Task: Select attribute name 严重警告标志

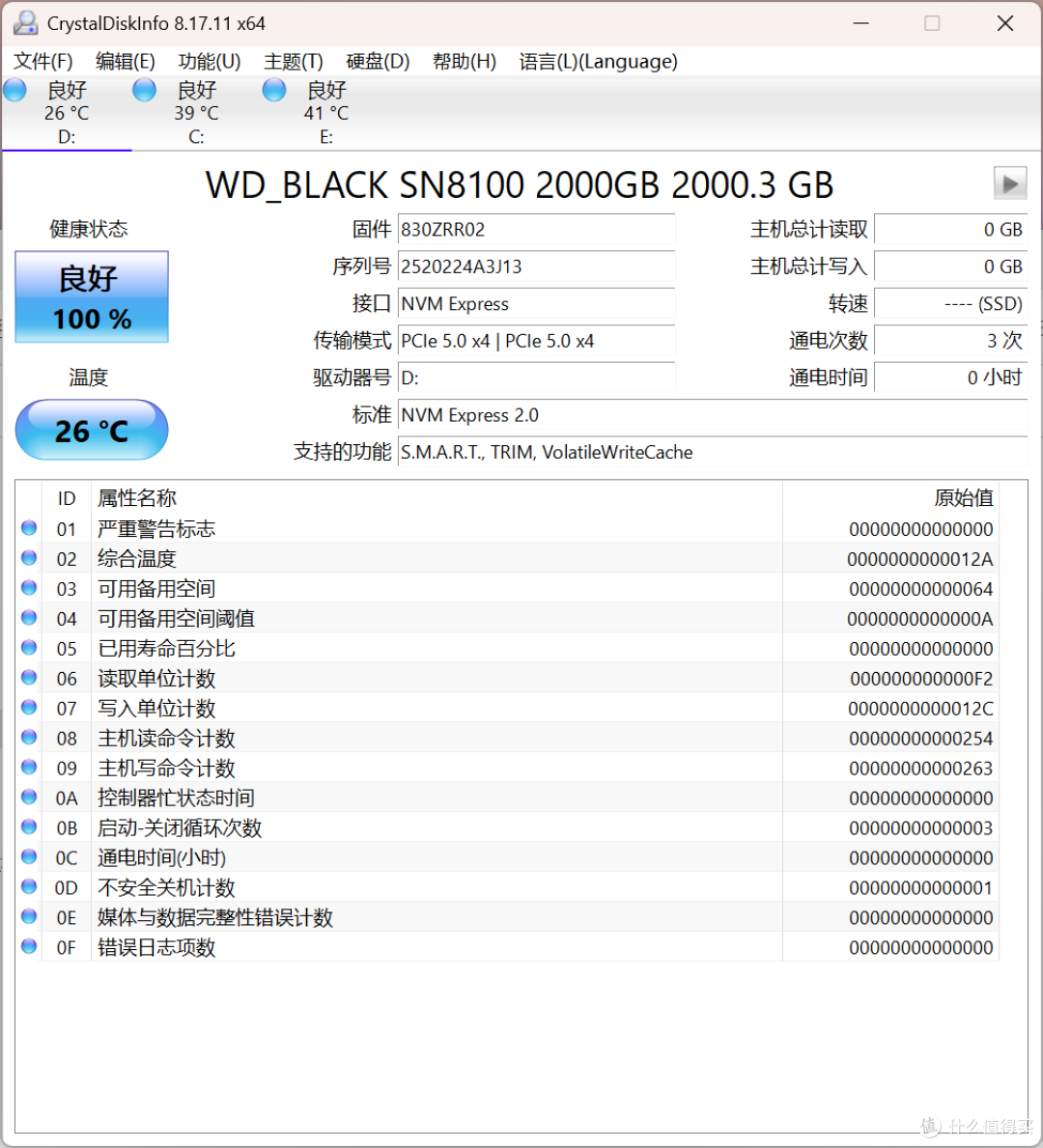Action: [156, 529]
